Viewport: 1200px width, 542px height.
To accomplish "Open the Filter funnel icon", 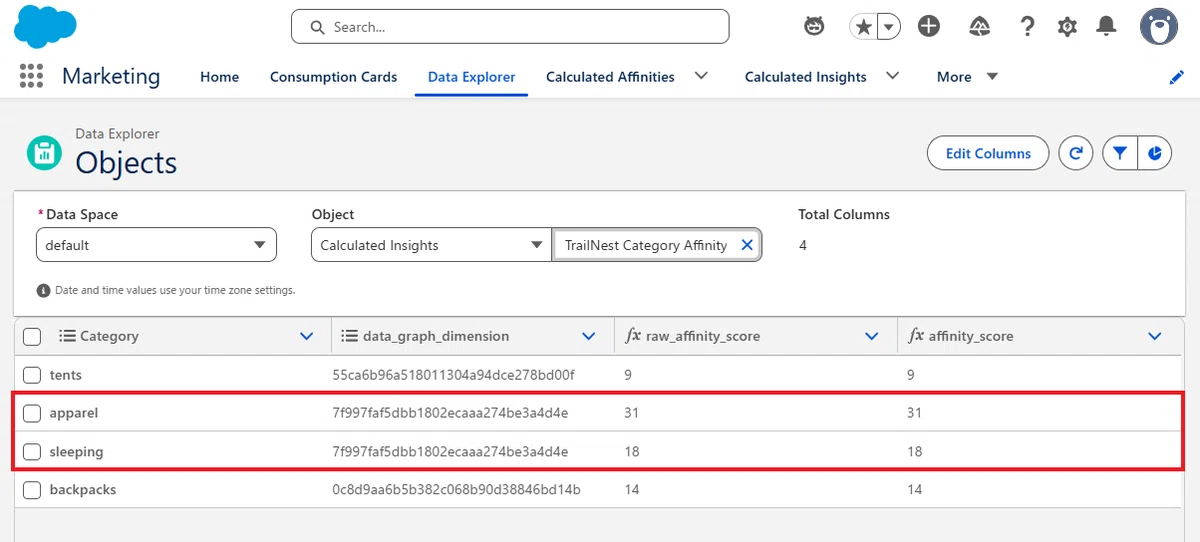I will [1120, 153].
